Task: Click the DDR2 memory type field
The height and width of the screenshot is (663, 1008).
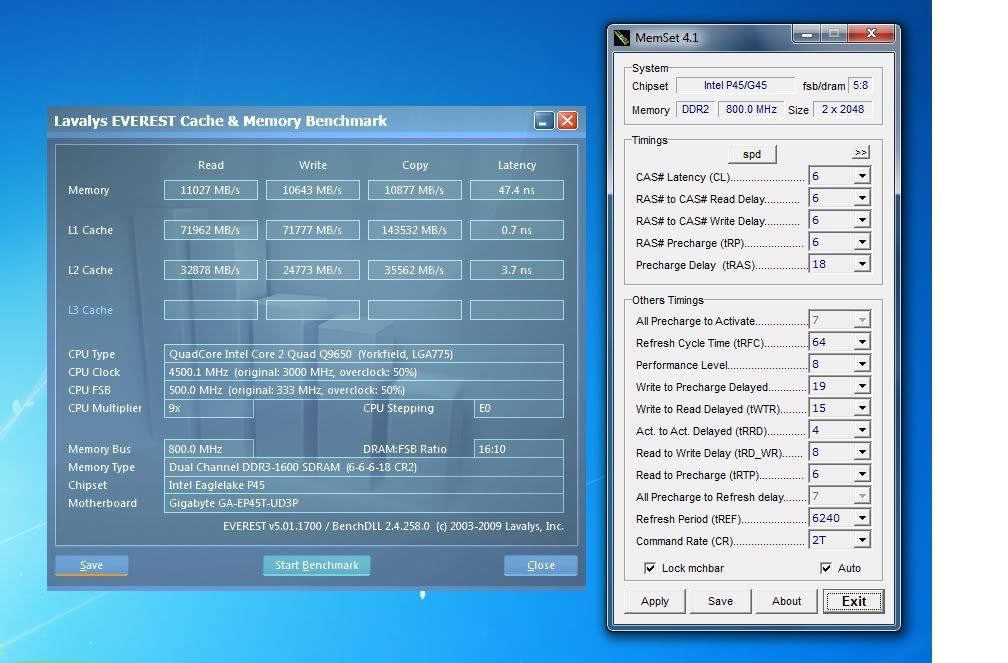Action: 695,109
